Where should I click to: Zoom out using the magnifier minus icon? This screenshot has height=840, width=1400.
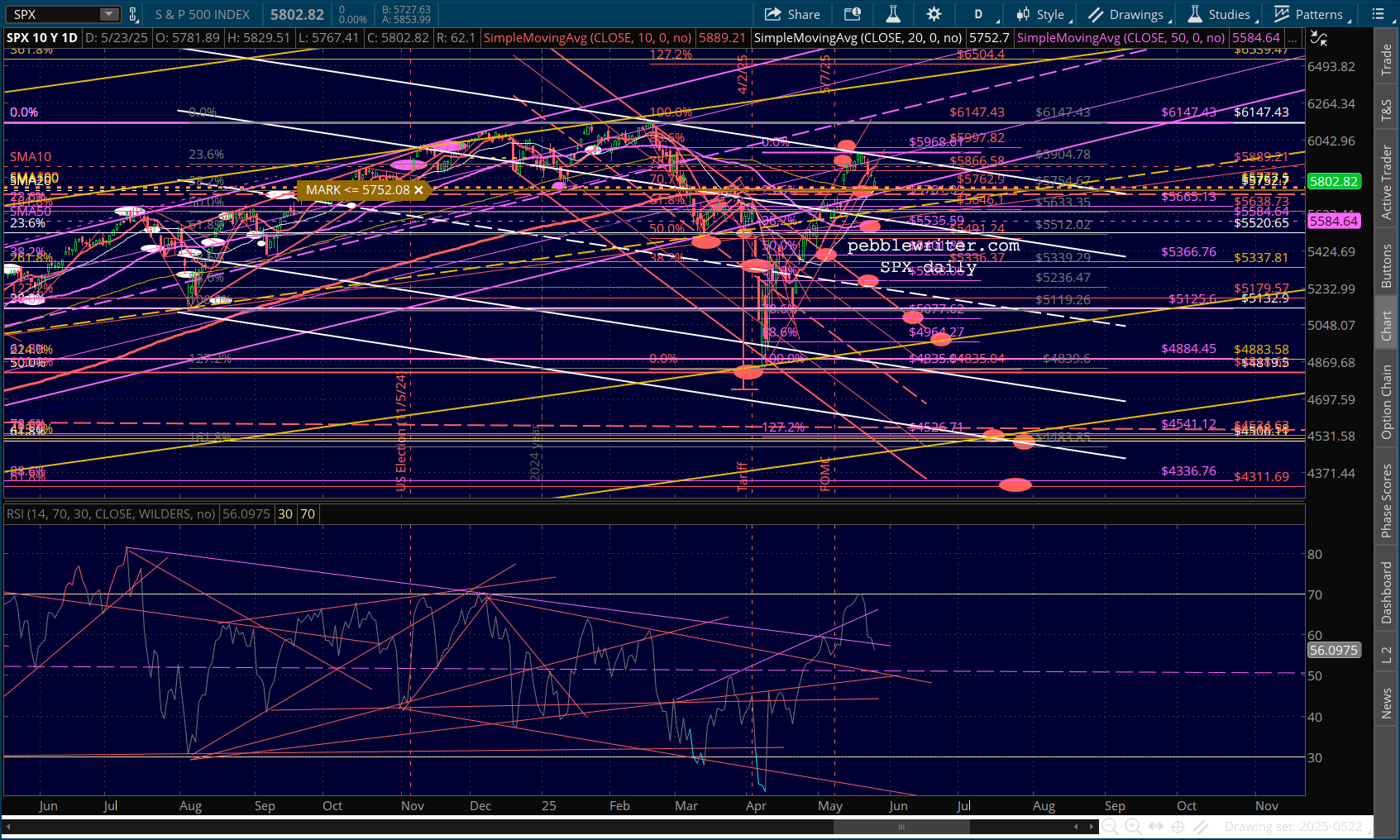point(1111,826)
